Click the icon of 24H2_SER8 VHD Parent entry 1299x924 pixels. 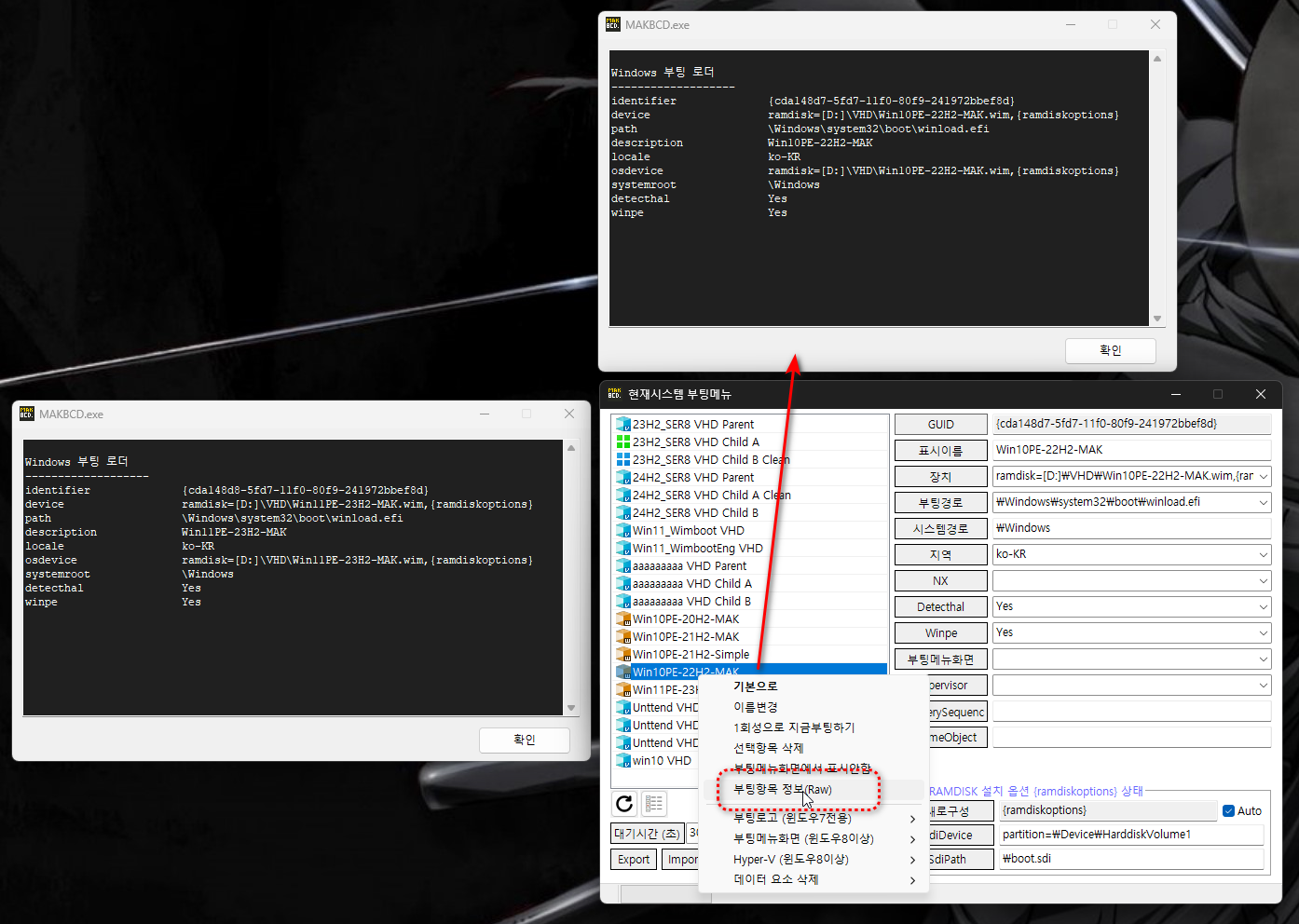pyautogui.click(x=623, y=478)
